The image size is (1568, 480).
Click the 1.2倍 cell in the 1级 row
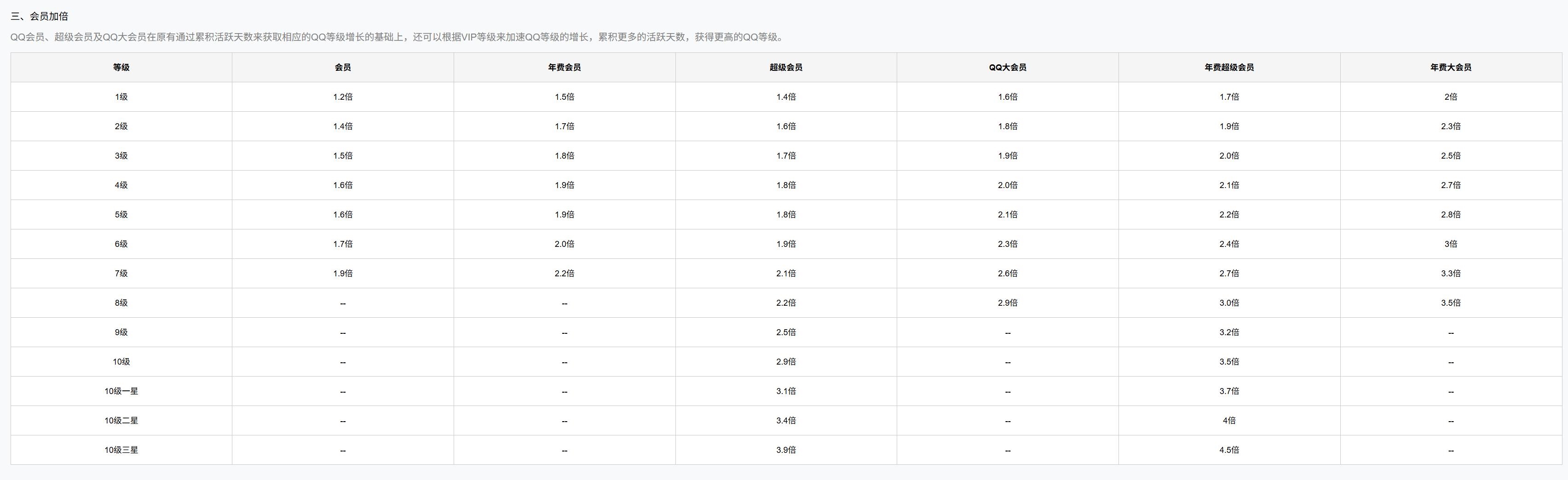click(343, 97)
